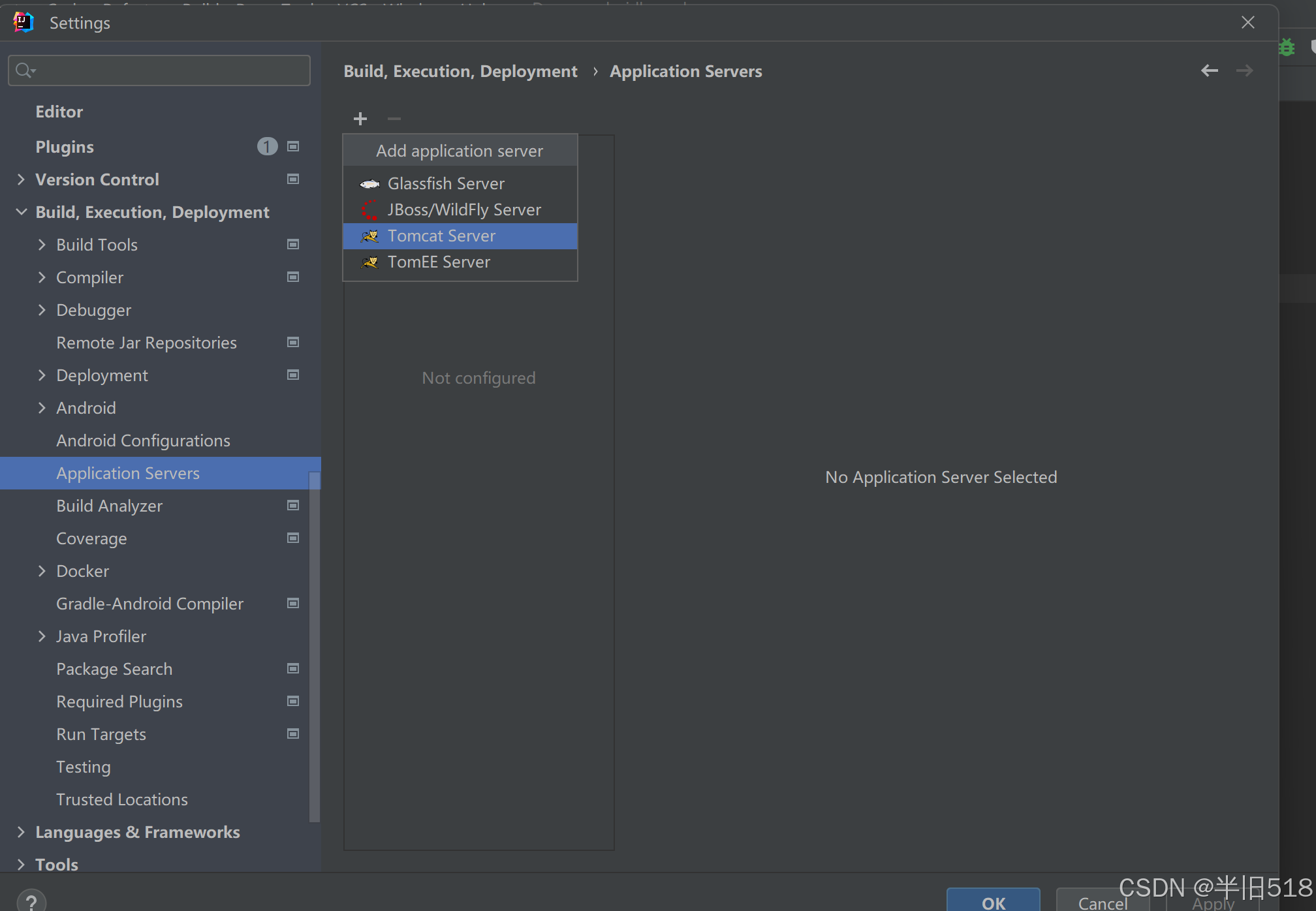Expand the Languages & Frameworks section

pyautogui.click(x=21, y=832)
